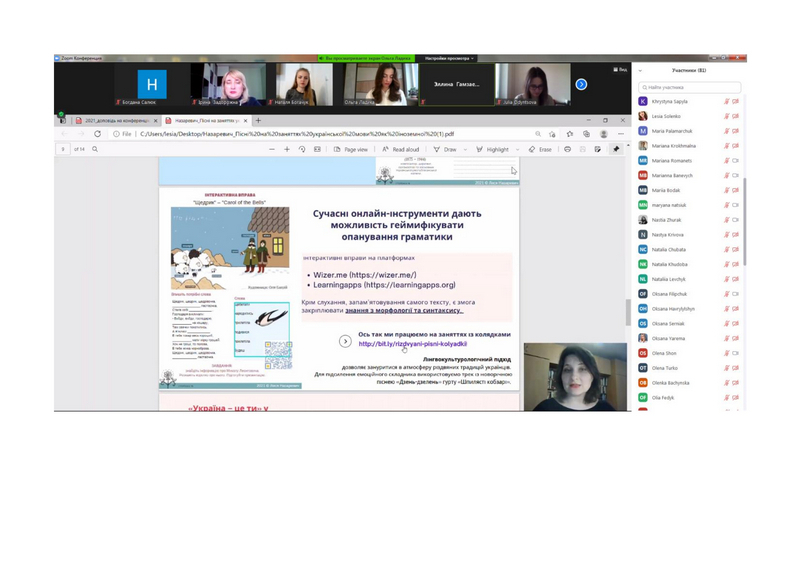Rotate the PDF page
Screen dimensions: 800x566
coord(302,149)
